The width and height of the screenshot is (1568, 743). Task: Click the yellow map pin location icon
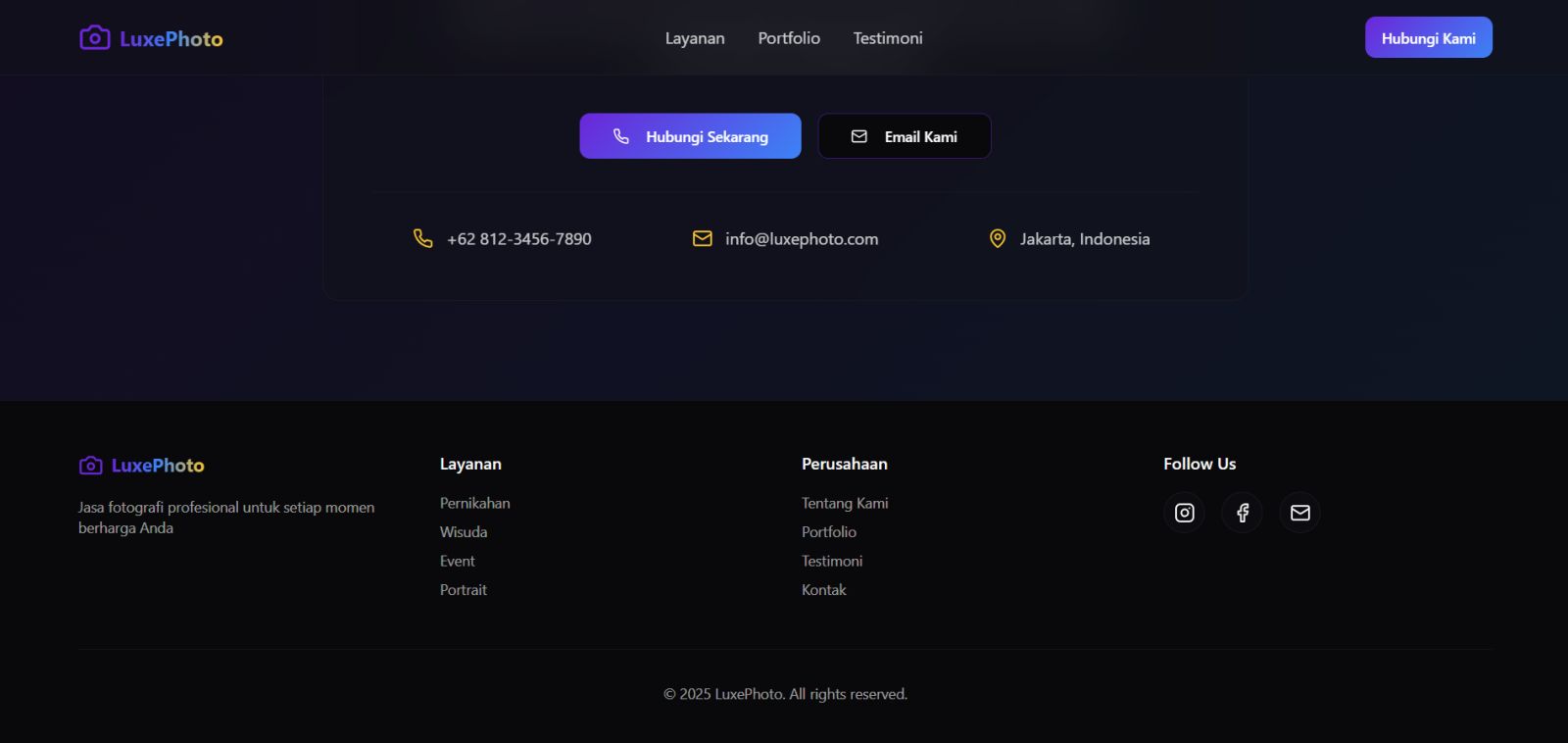(997, 238)
